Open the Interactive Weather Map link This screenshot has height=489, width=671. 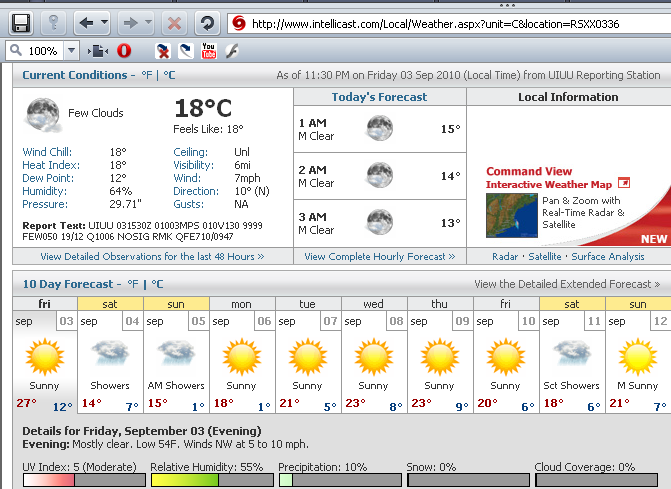548,185
